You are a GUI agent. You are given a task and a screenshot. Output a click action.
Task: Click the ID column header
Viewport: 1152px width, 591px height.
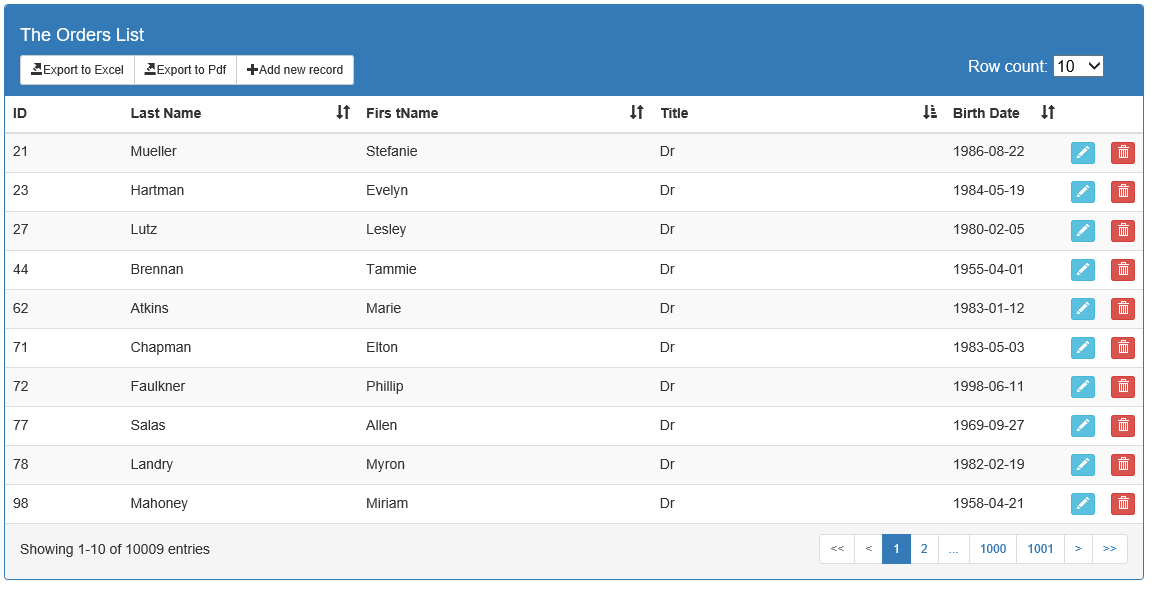pos(20,113)
